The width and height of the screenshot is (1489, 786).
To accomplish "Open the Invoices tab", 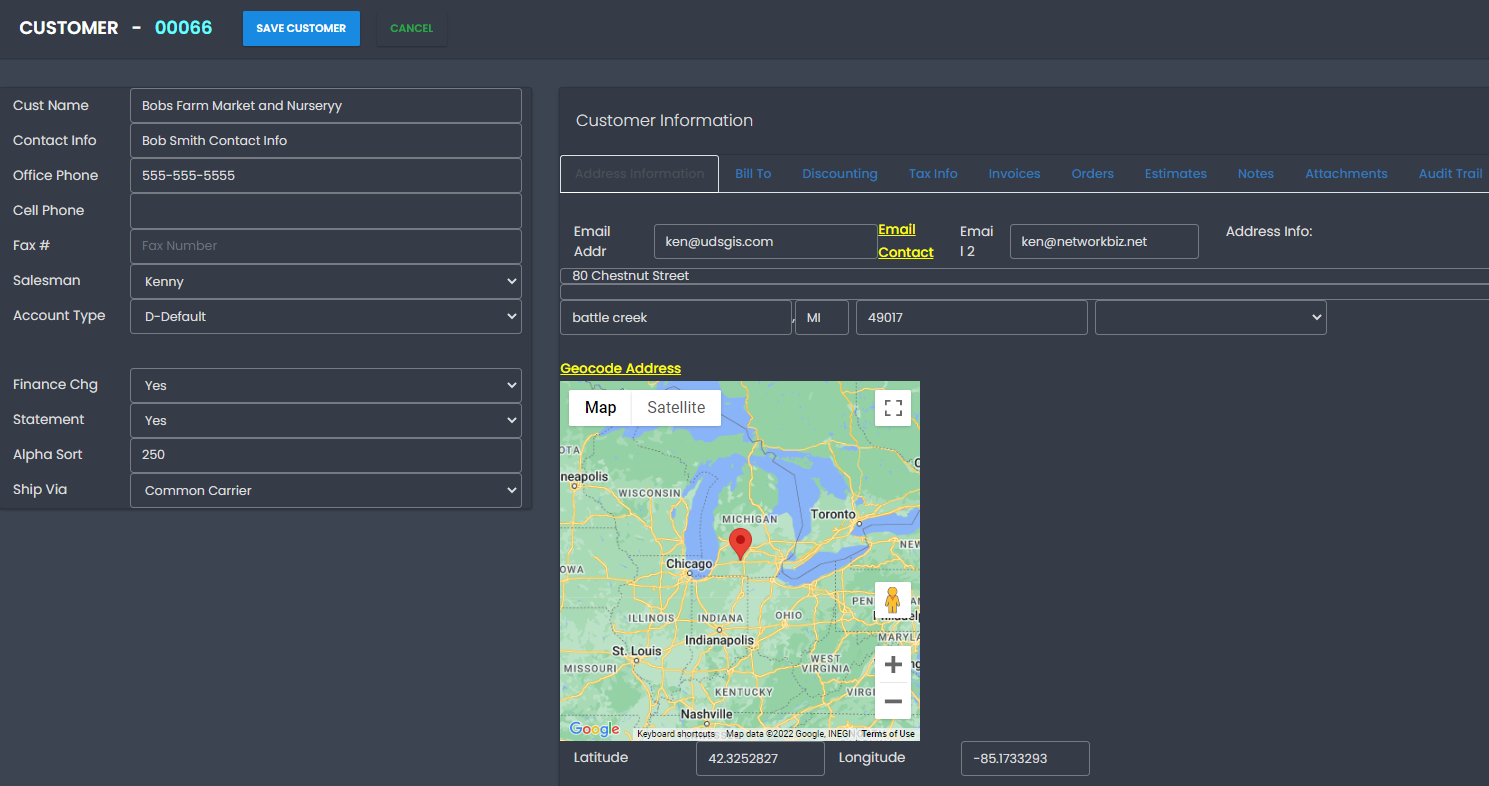I will [x=1014, y=173].
